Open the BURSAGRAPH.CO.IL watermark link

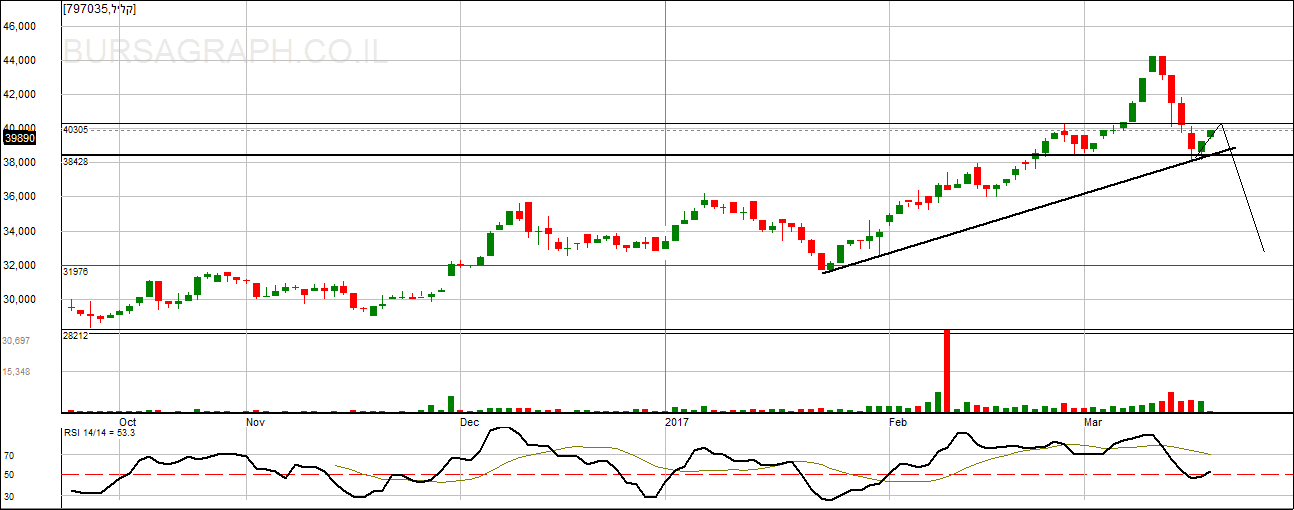click(x=225, y=52)
